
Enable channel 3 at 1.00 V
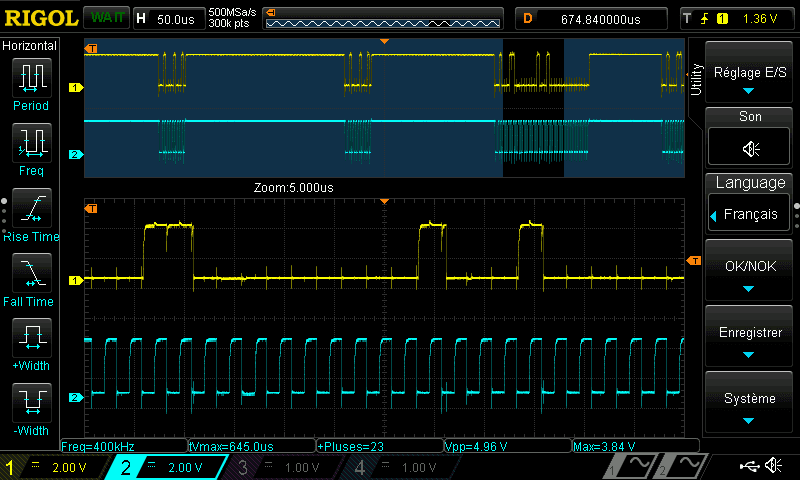click(x=284, y=467)
